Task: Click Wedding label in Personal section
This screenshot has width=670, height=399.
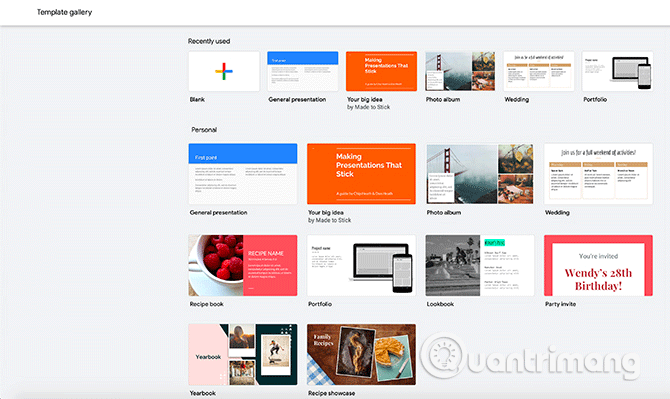Action: (557, 212)
